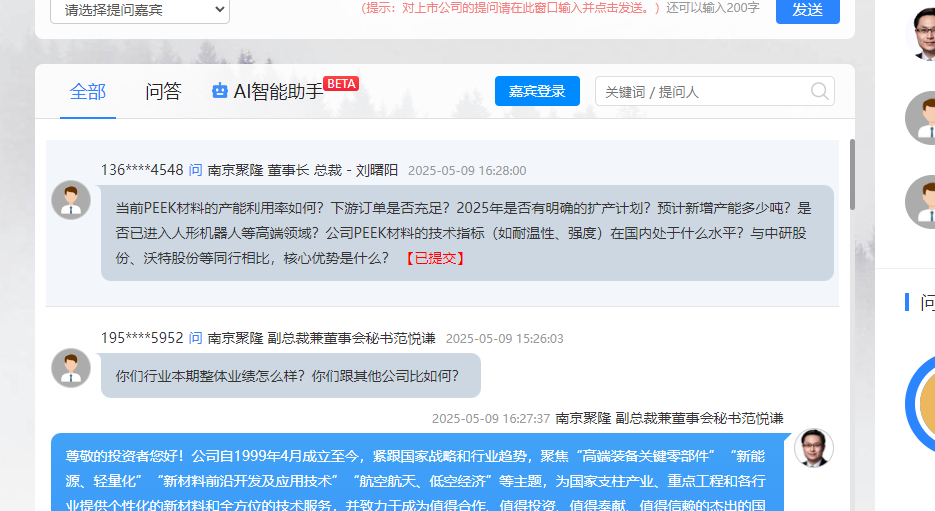Screen dimensions: 935x511
Task: Click timestamp 2025-05-09 15:26:03
Action: point(504,339)
